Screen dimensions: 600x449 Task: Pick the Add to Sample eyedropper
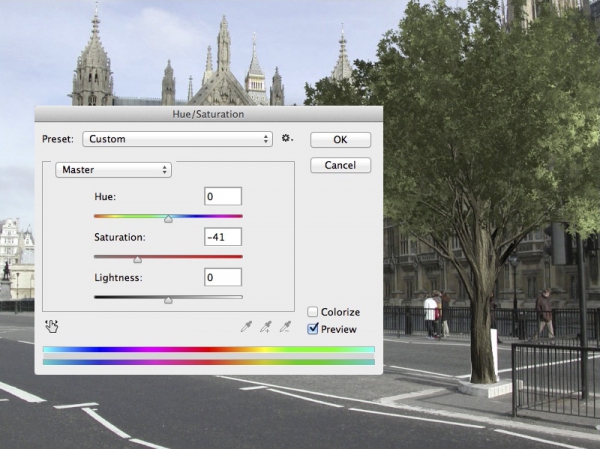(265, 326)
